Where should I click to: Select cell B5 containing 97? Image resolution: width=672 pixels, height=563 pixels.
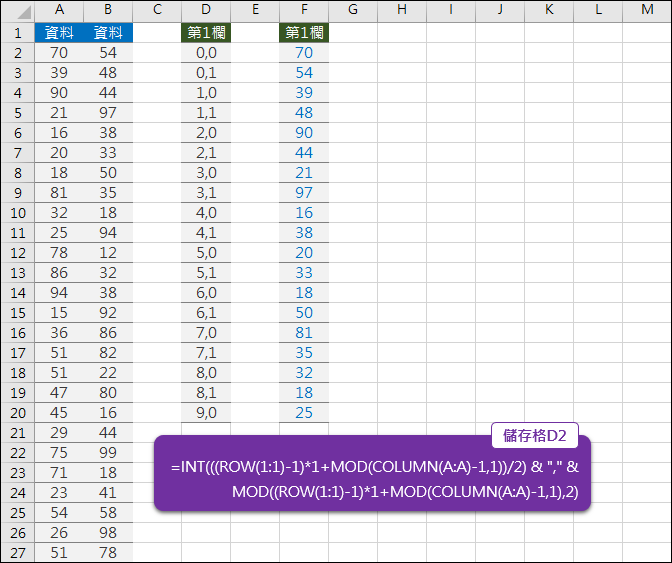[108, 113]
